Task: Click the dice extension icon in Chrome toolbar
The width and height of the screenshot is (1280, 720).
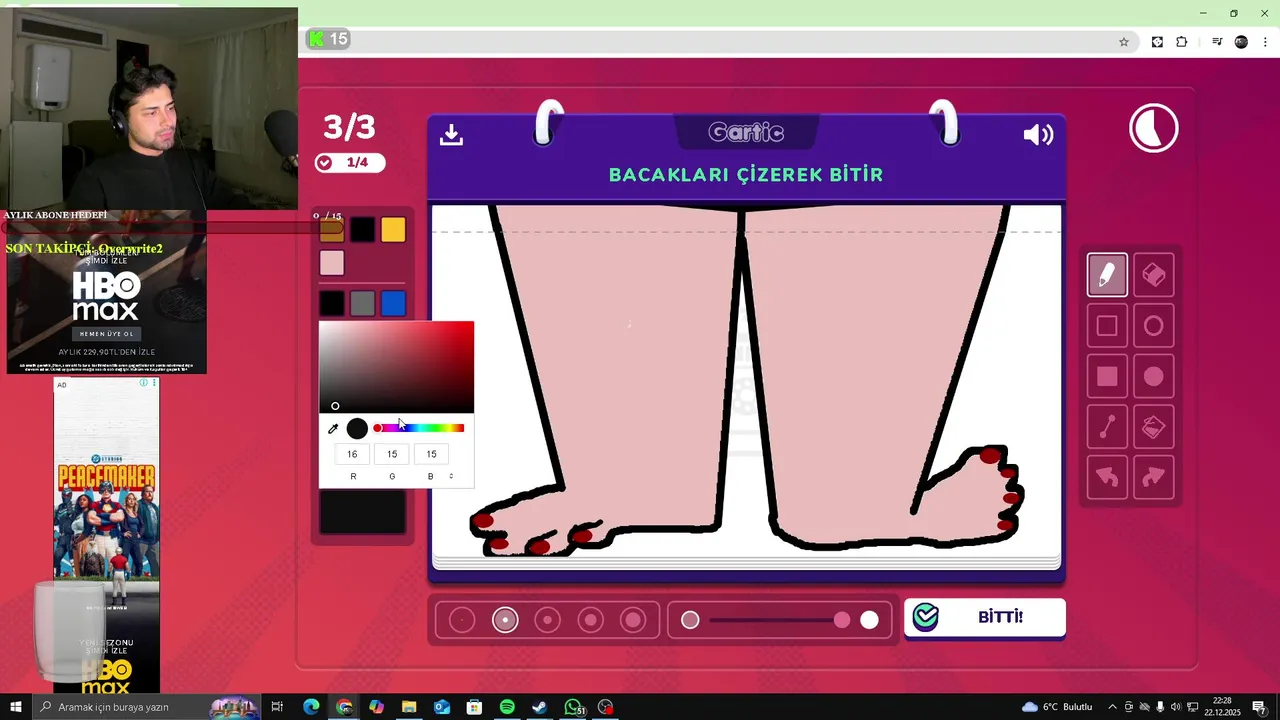Action: [1157, 42]
